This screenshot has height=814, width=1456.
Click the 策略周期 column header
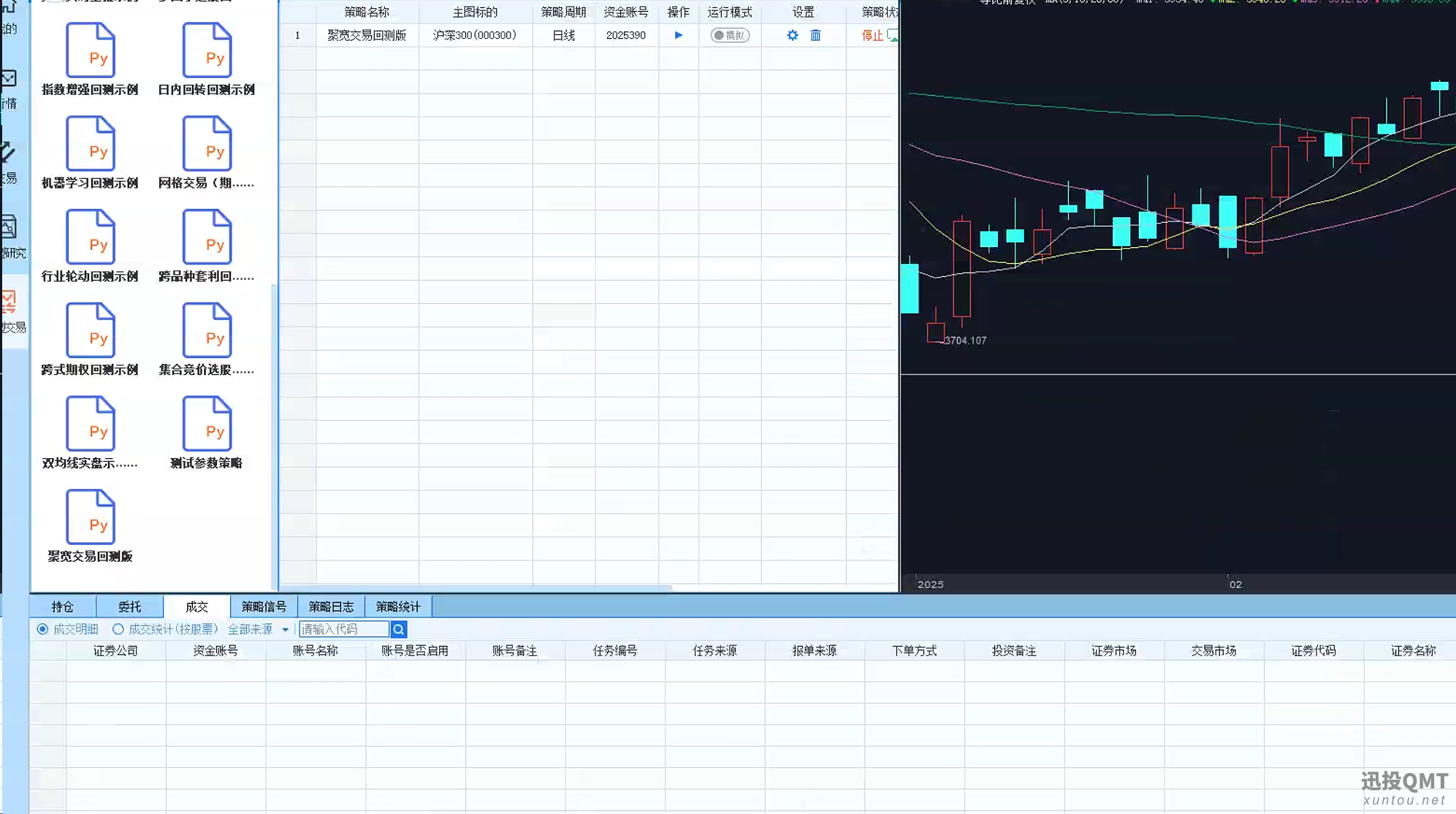click(x=564, y=12)
